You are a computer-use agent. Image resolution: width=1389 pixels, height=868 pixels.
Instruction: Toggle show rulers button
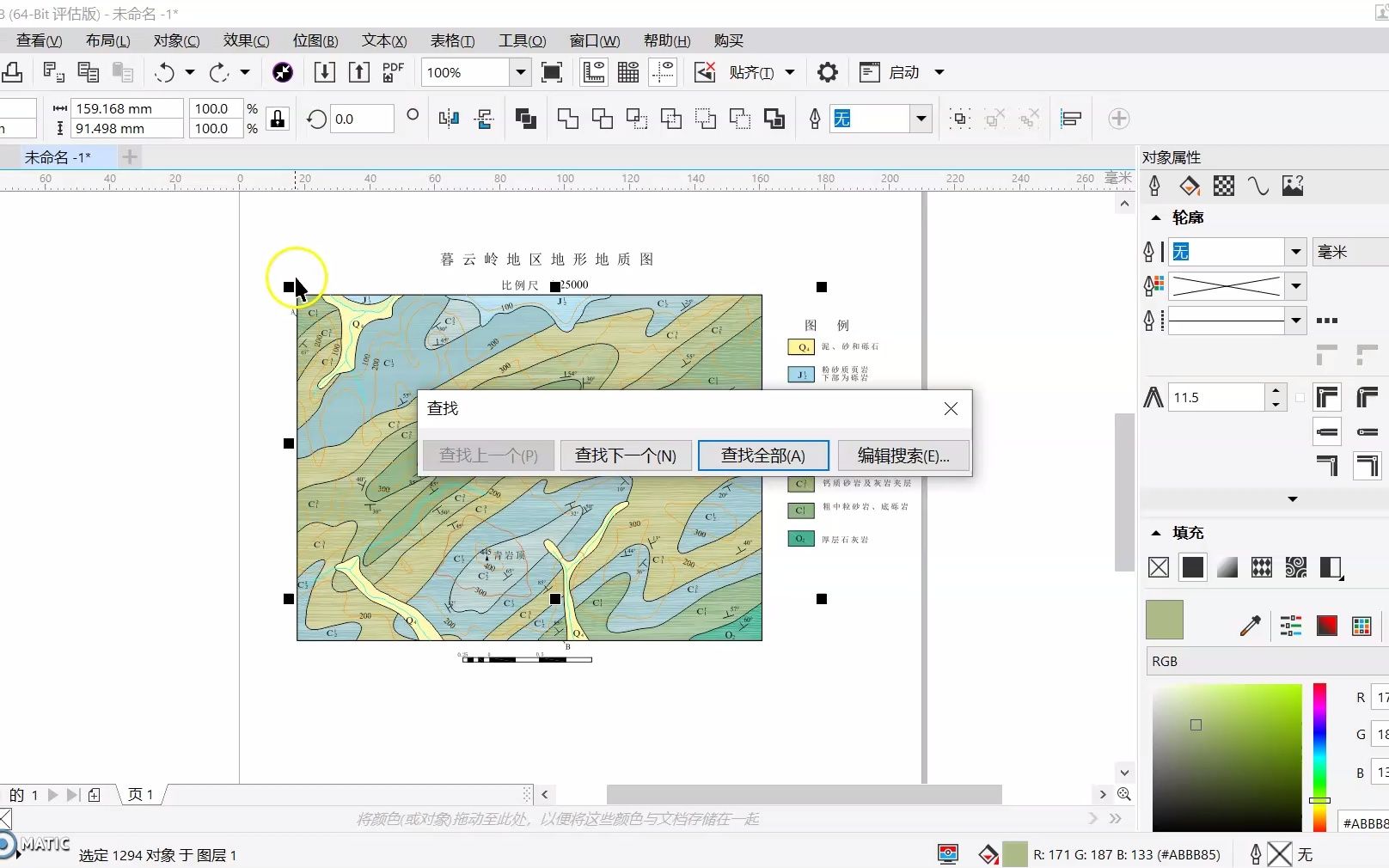[x=593, y=72]
